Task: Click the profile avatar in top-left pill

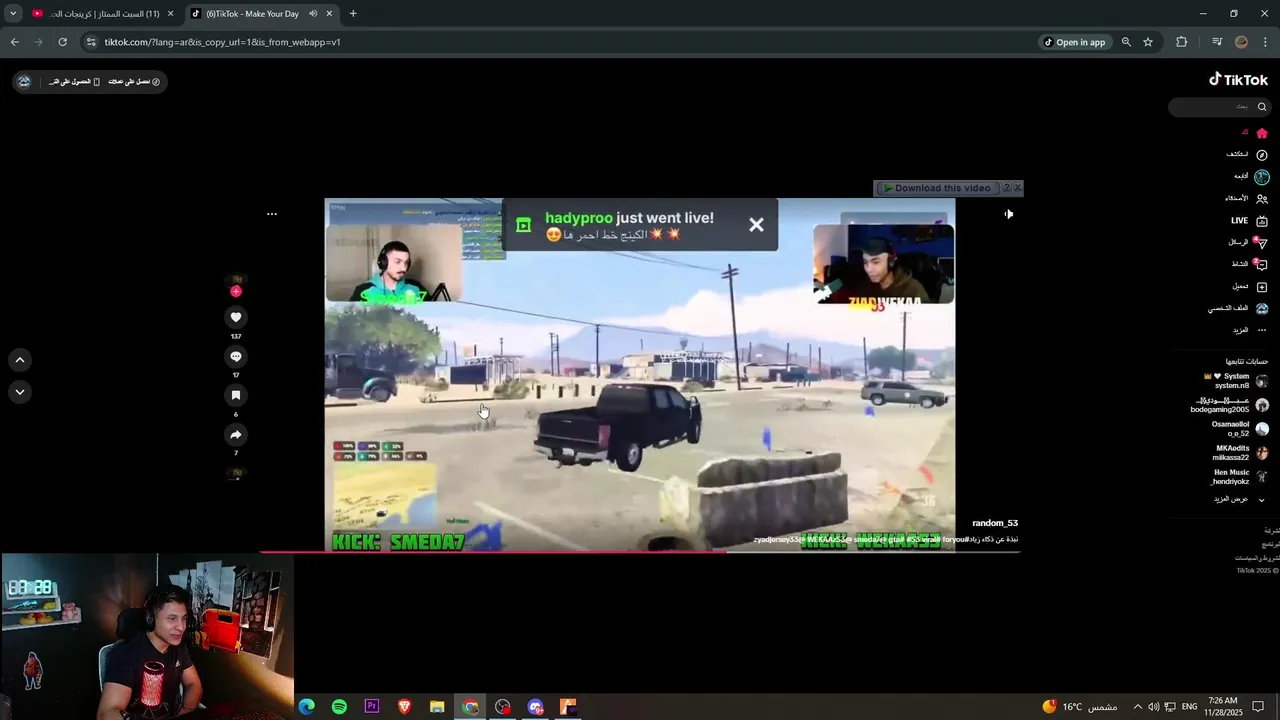Action: coord(24,82)
